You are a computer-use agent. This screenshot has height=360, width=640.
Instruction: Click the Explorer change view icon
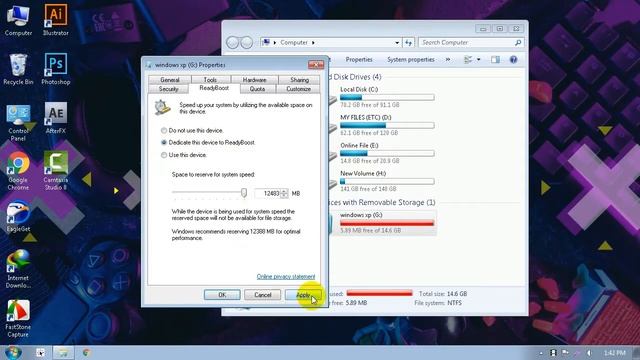pos(468,60)
